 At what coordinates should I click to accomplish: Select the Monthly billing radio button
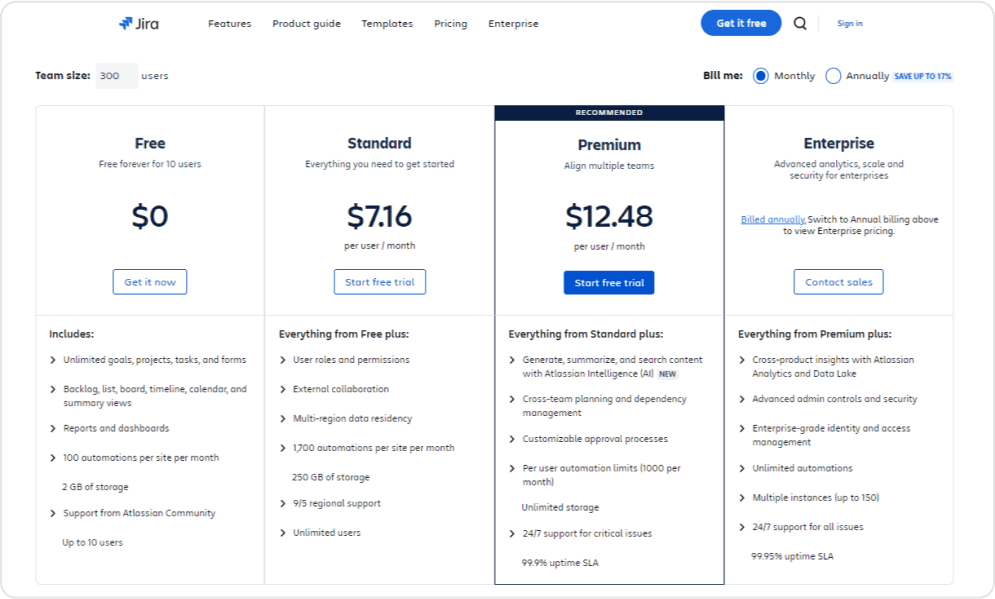[760, 75]
